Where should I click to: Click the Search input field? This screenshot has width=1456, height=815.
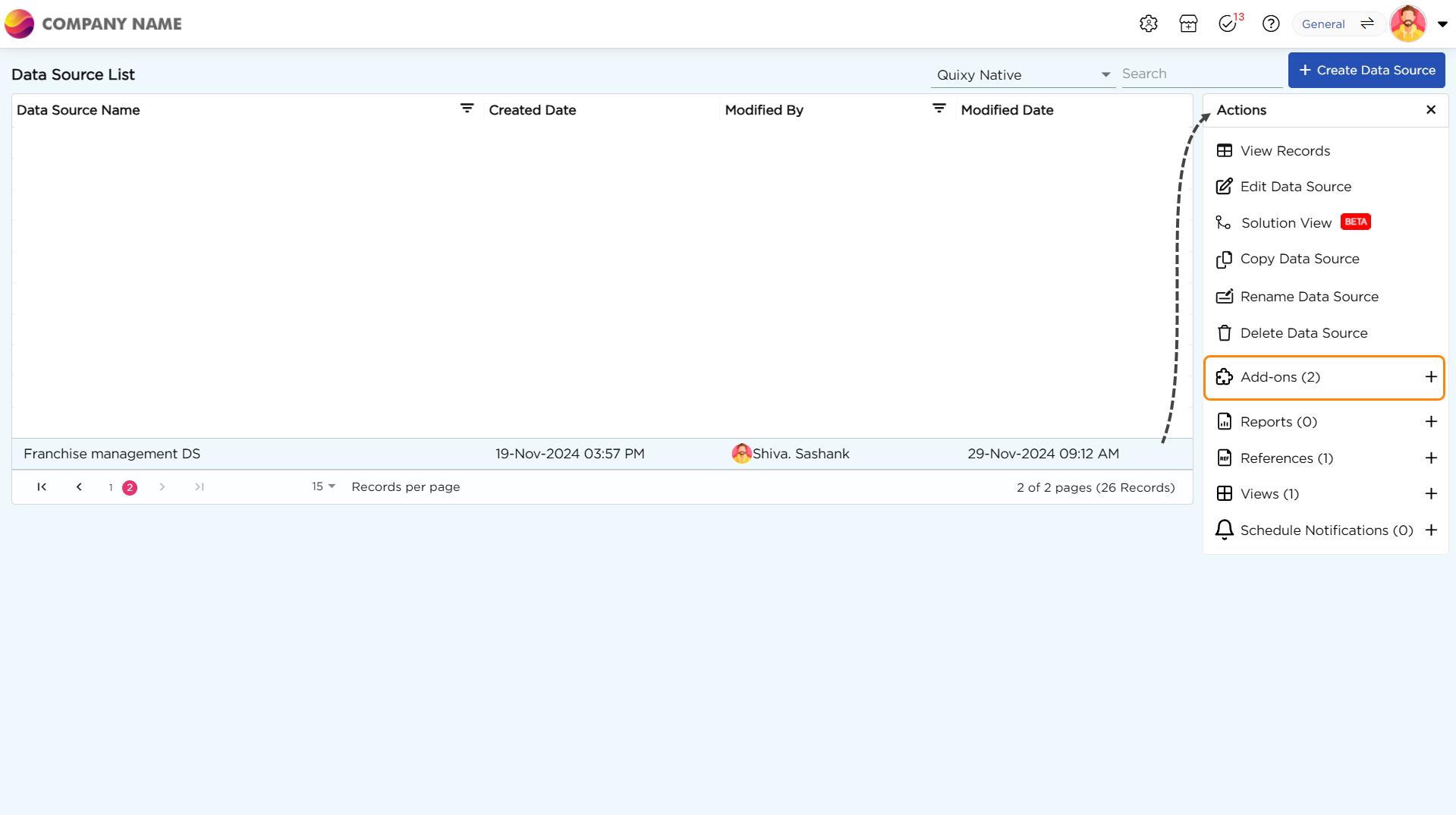[1200, 74]
